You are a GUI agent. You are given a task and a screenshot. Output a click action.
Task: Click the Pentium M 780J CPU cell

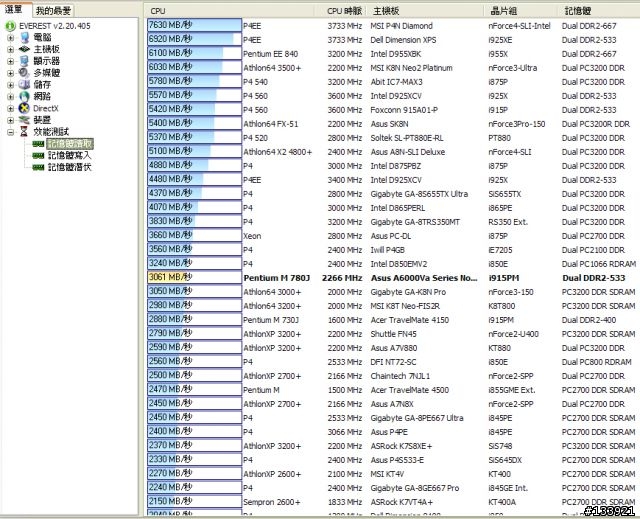tap(277, 278)
